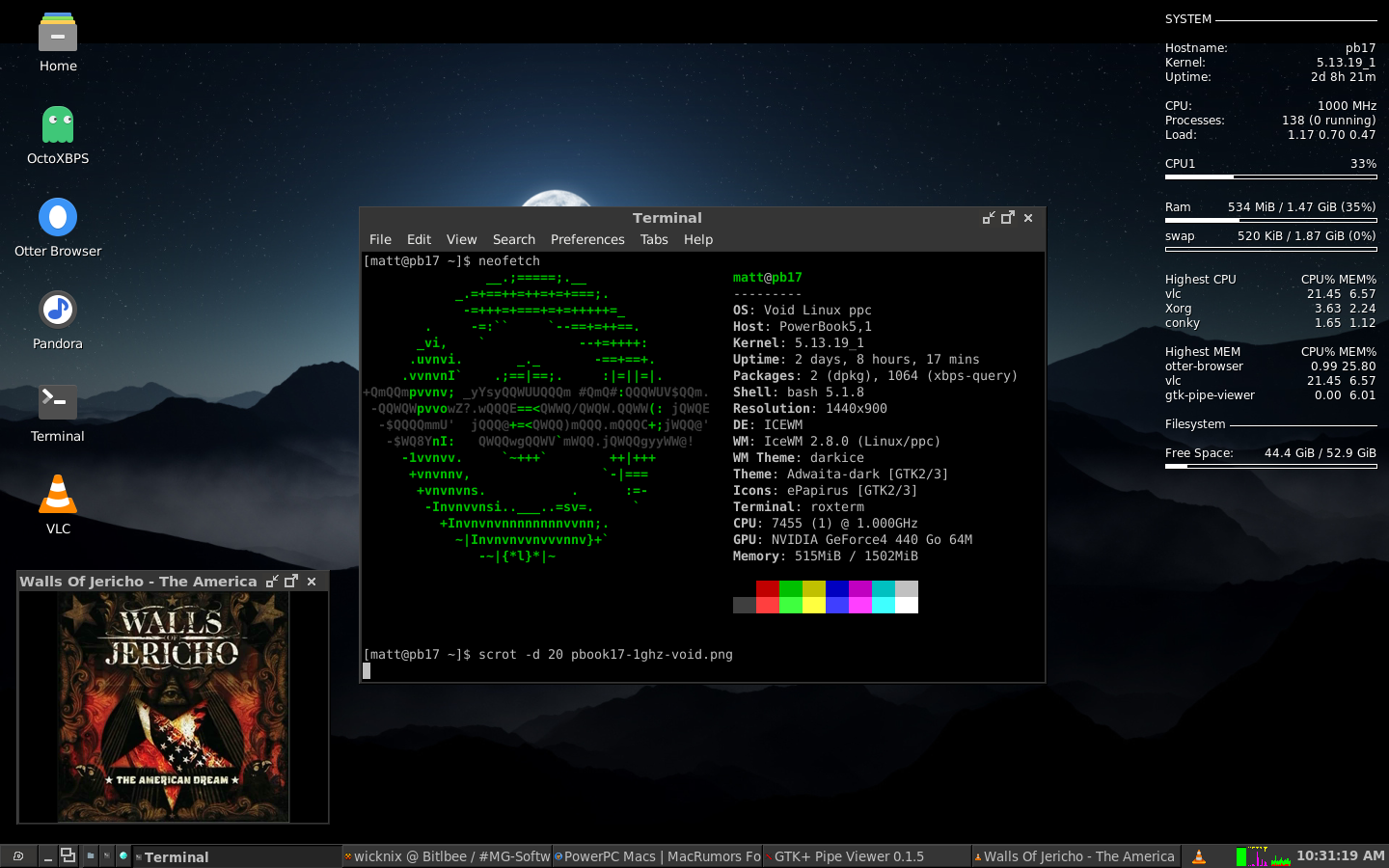Switch to GTK+ Pipe Viewer taskbar entry
The height and width of the screenshot is (868, 1389).
866,856
